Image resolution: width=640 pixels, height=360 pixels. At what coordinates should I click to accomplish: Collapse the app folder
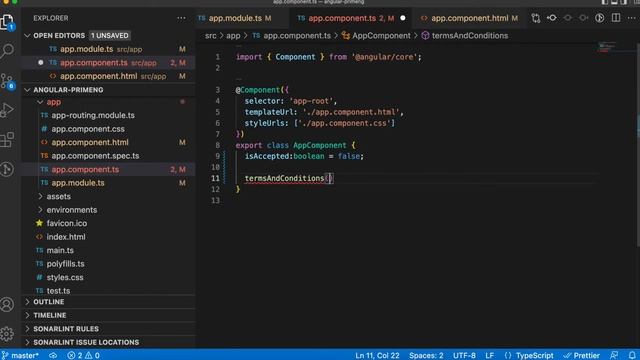(40, 102)
